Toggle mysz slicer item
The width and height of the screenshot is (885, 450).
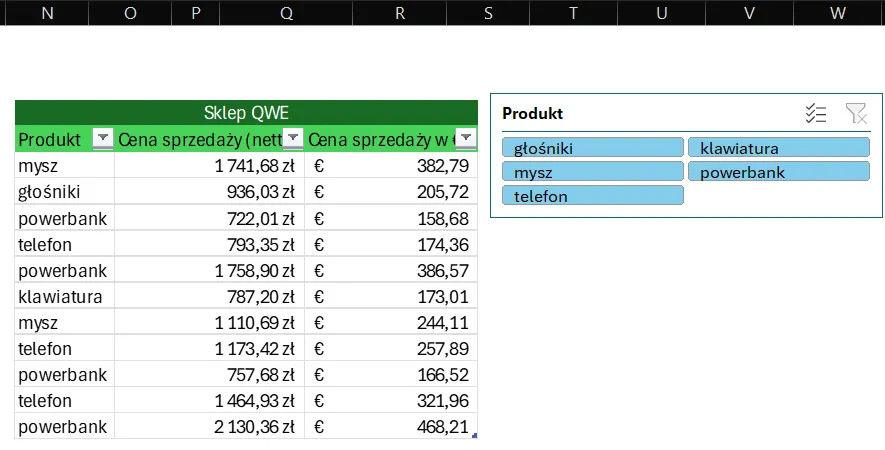pyautogui.click(x=593, y=172)
